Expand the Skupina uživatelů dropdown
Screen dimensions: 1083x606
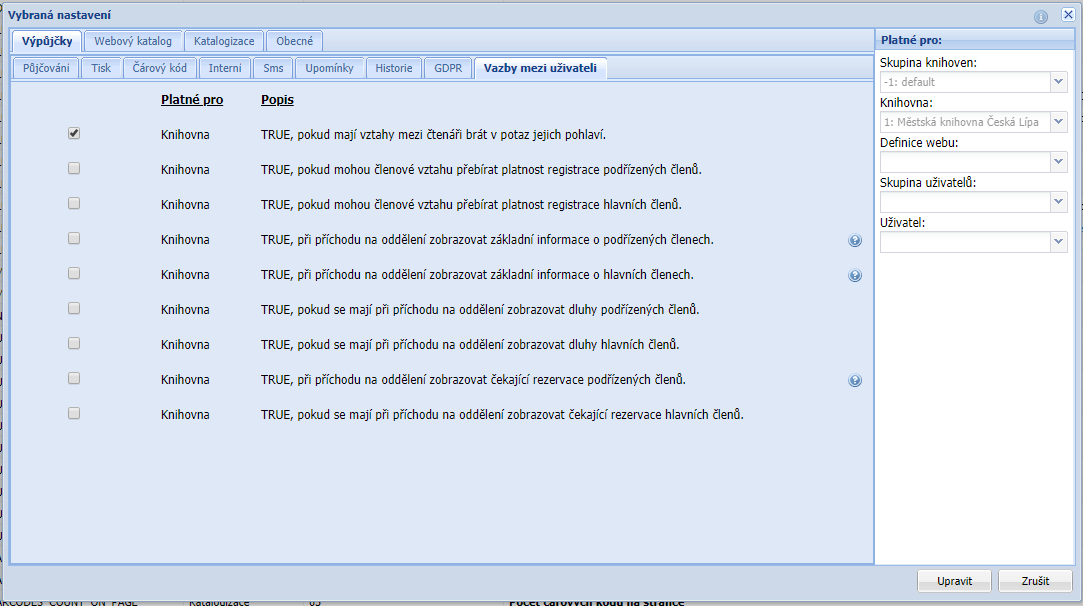point(1059,202)
